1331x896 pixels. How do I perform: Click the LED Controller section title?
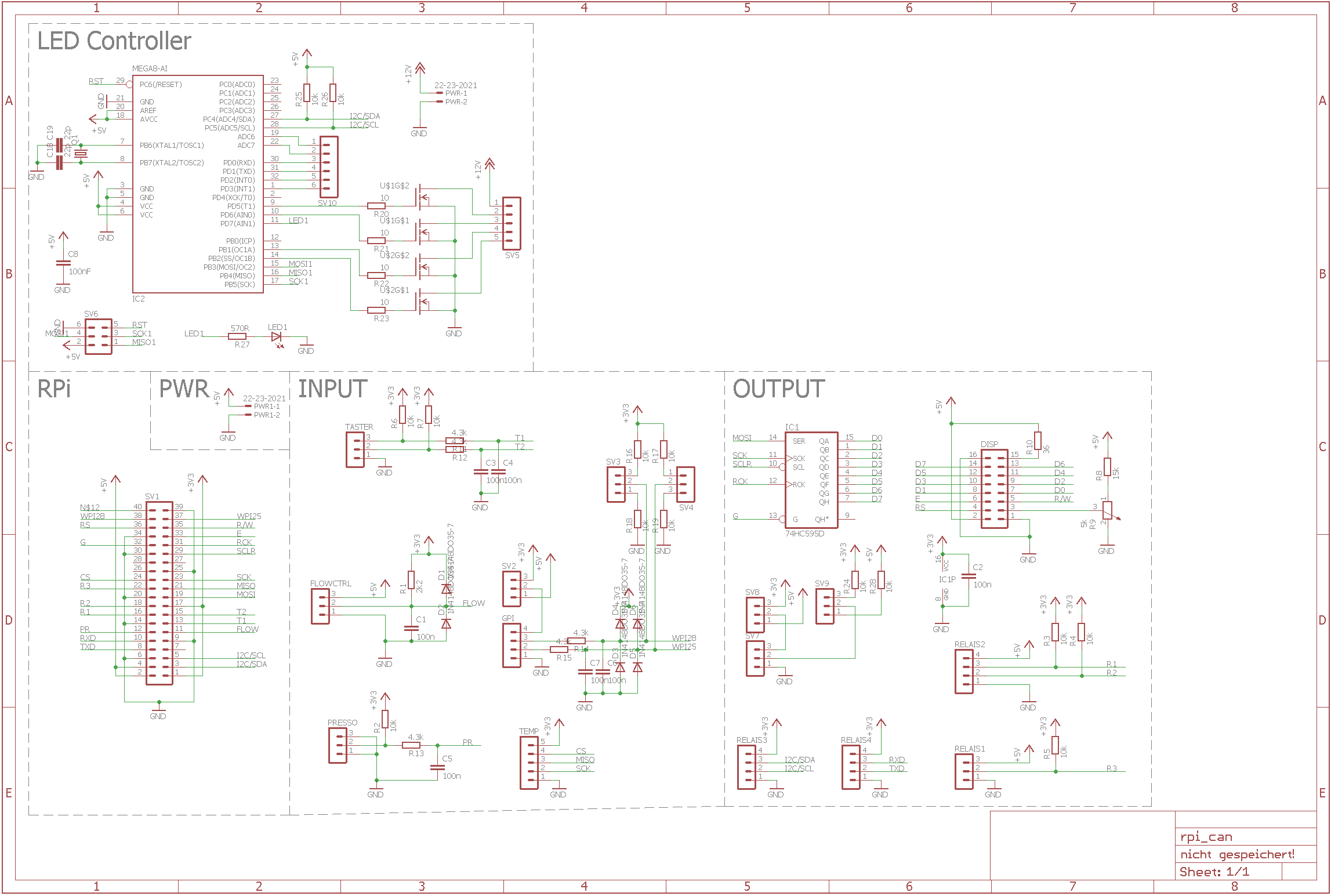pyautogui.click(x=114, y=41)
